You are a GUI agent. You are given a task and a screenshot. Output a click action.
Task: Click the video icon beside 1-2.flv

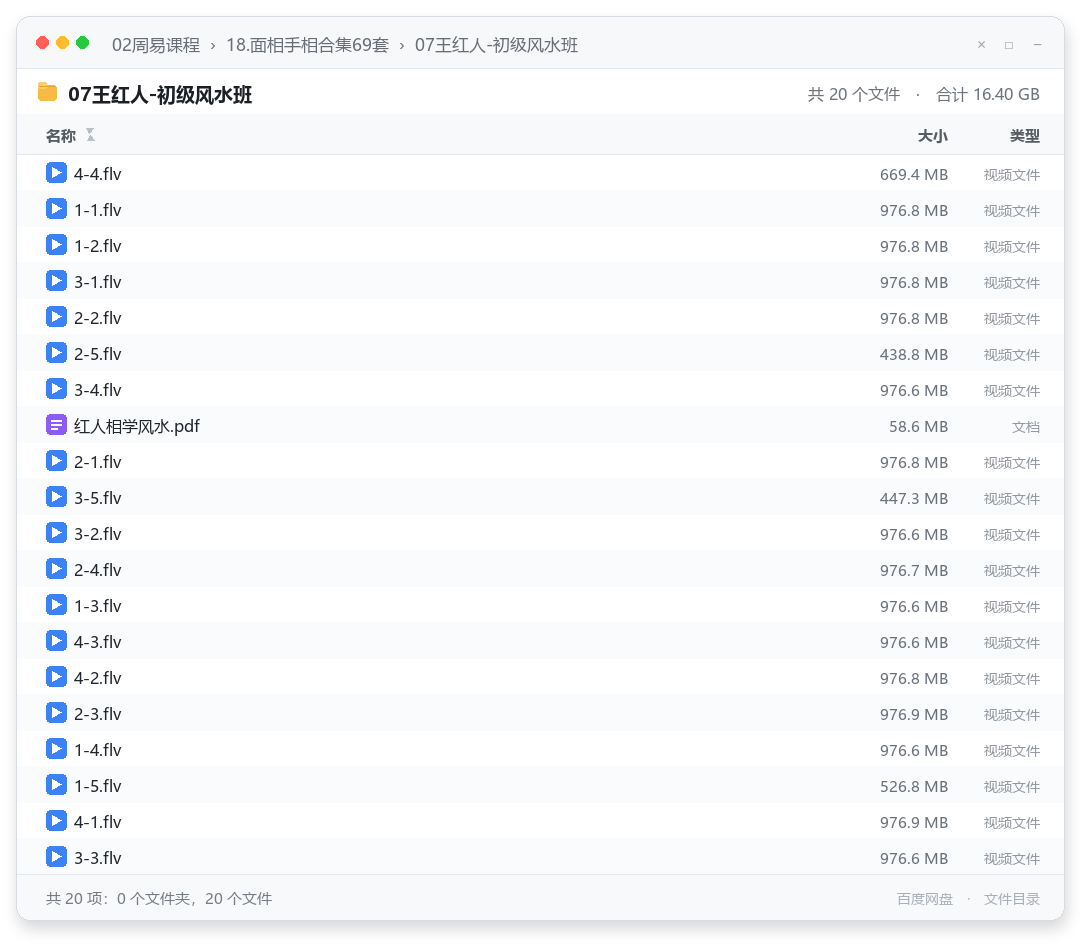[56, 244]
